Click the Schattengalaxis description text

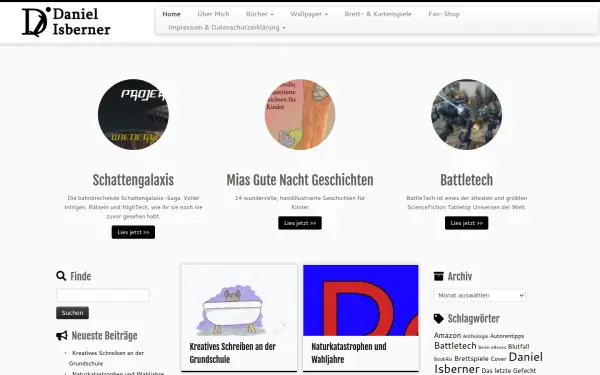[133, 207]
